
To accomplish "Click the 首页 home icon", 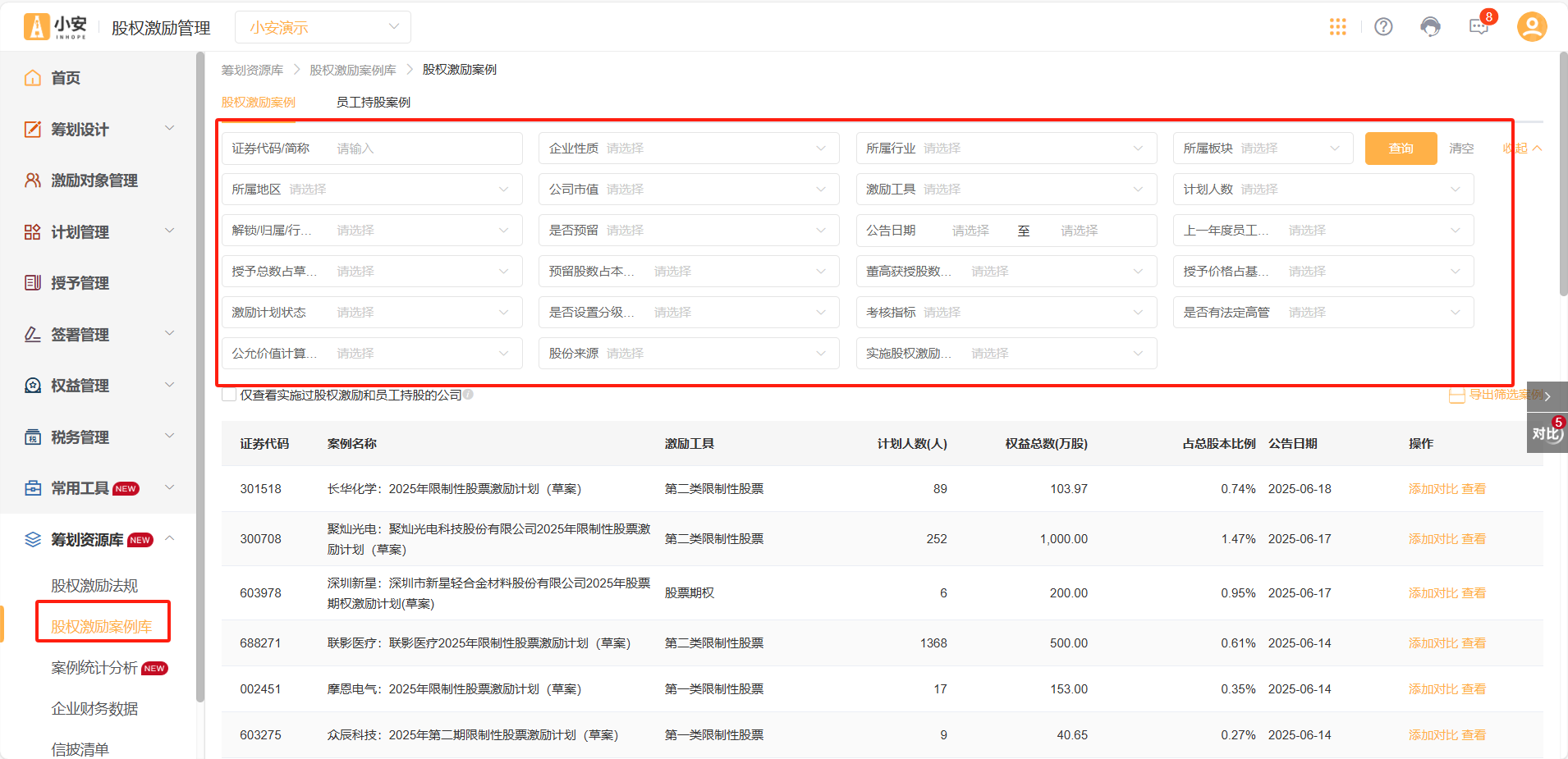I will tap(33, 78).
